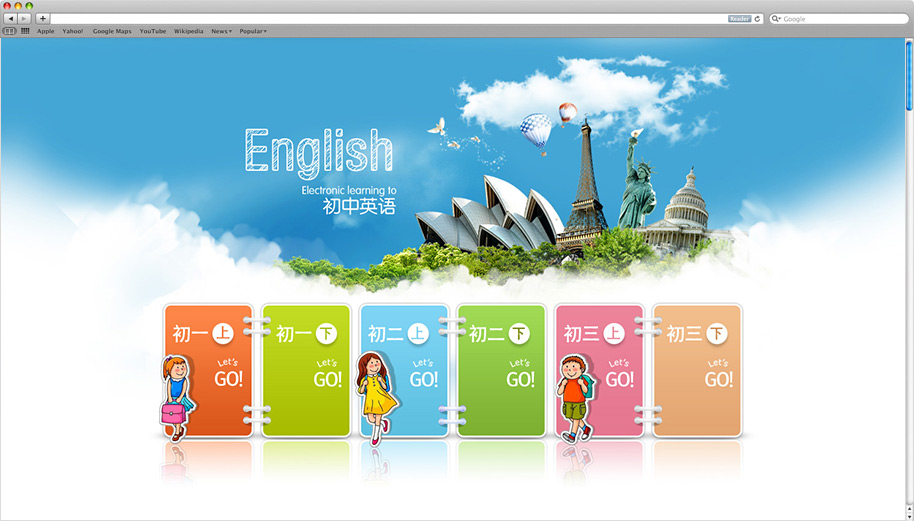Expand the Popular bookmarks dropdown
Viewport: 914px width, 521px height.
tap(252, 31)
